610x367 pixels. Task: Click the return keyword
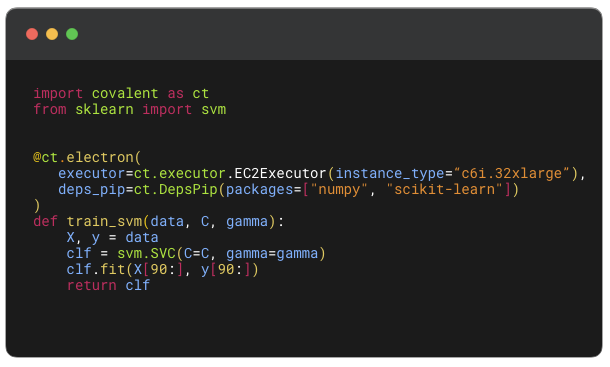[91, 285]
